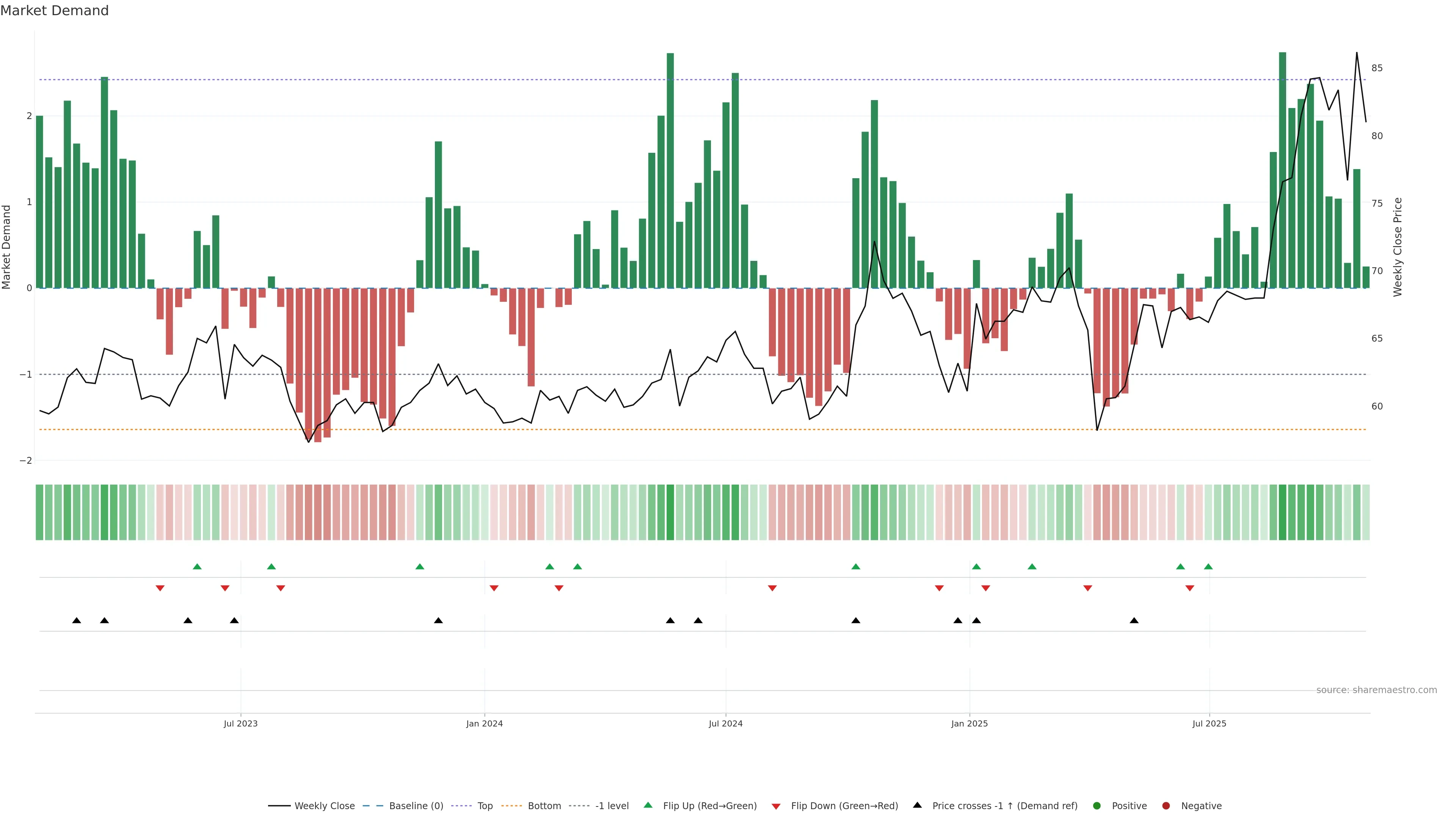Click the Weekly Close Price axis title
This screenshot has width=1456, height=819.
1398,247
